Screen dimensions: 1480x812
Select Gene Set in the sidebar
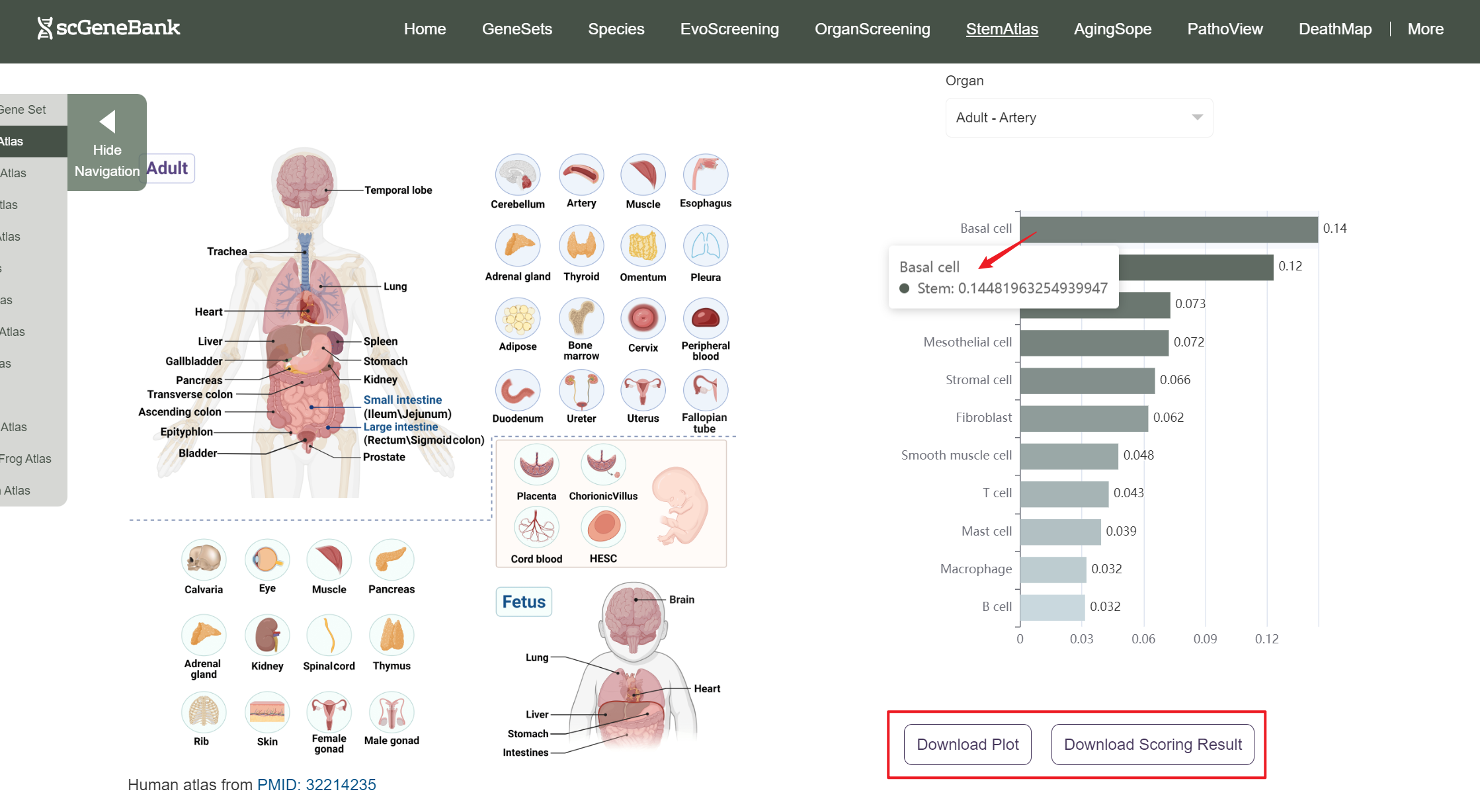pyautogui.click(x=24, y=110)
